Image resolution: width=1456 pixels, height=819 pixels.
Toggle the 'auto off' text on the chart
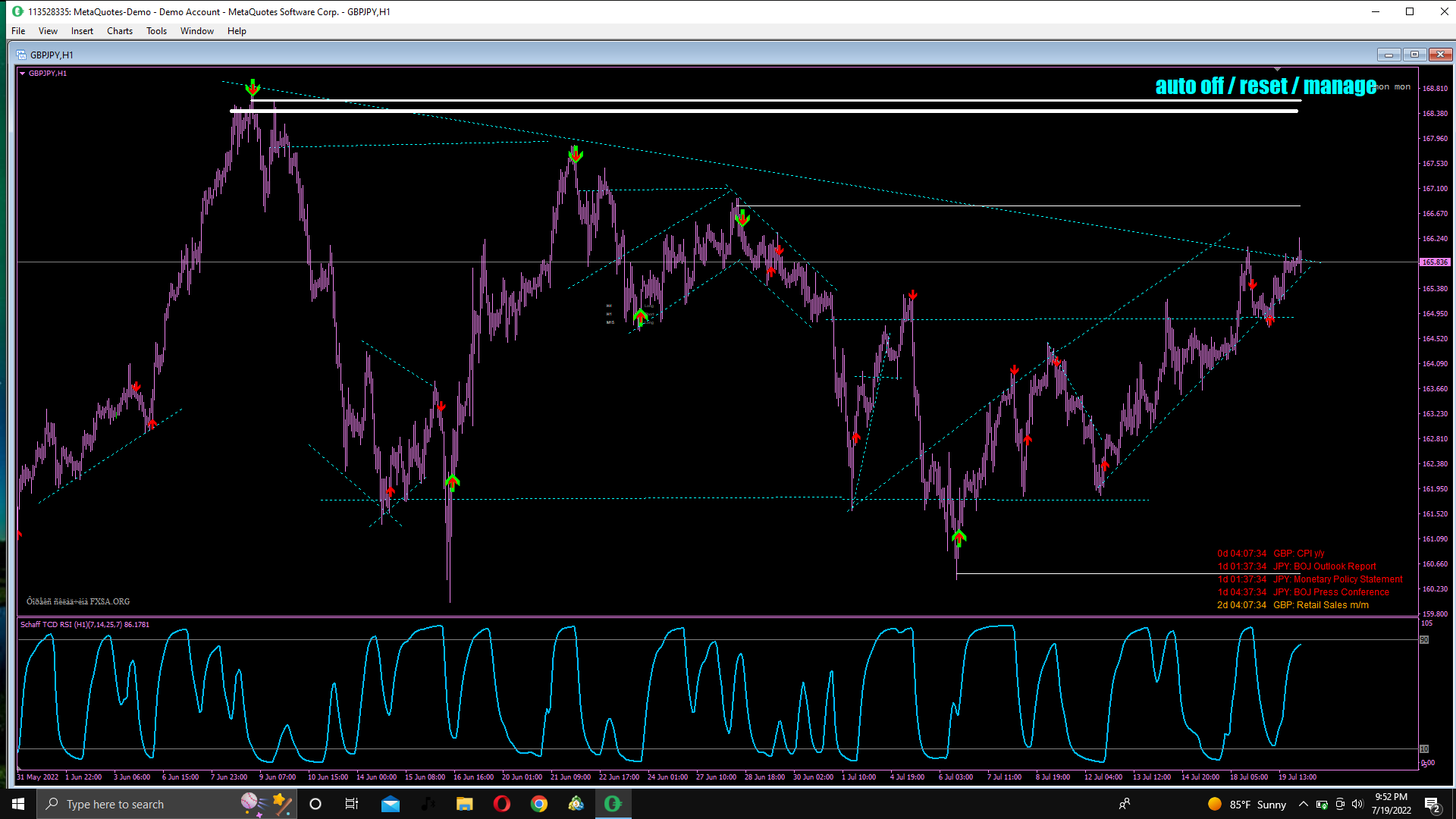(x=1189, y=86)
